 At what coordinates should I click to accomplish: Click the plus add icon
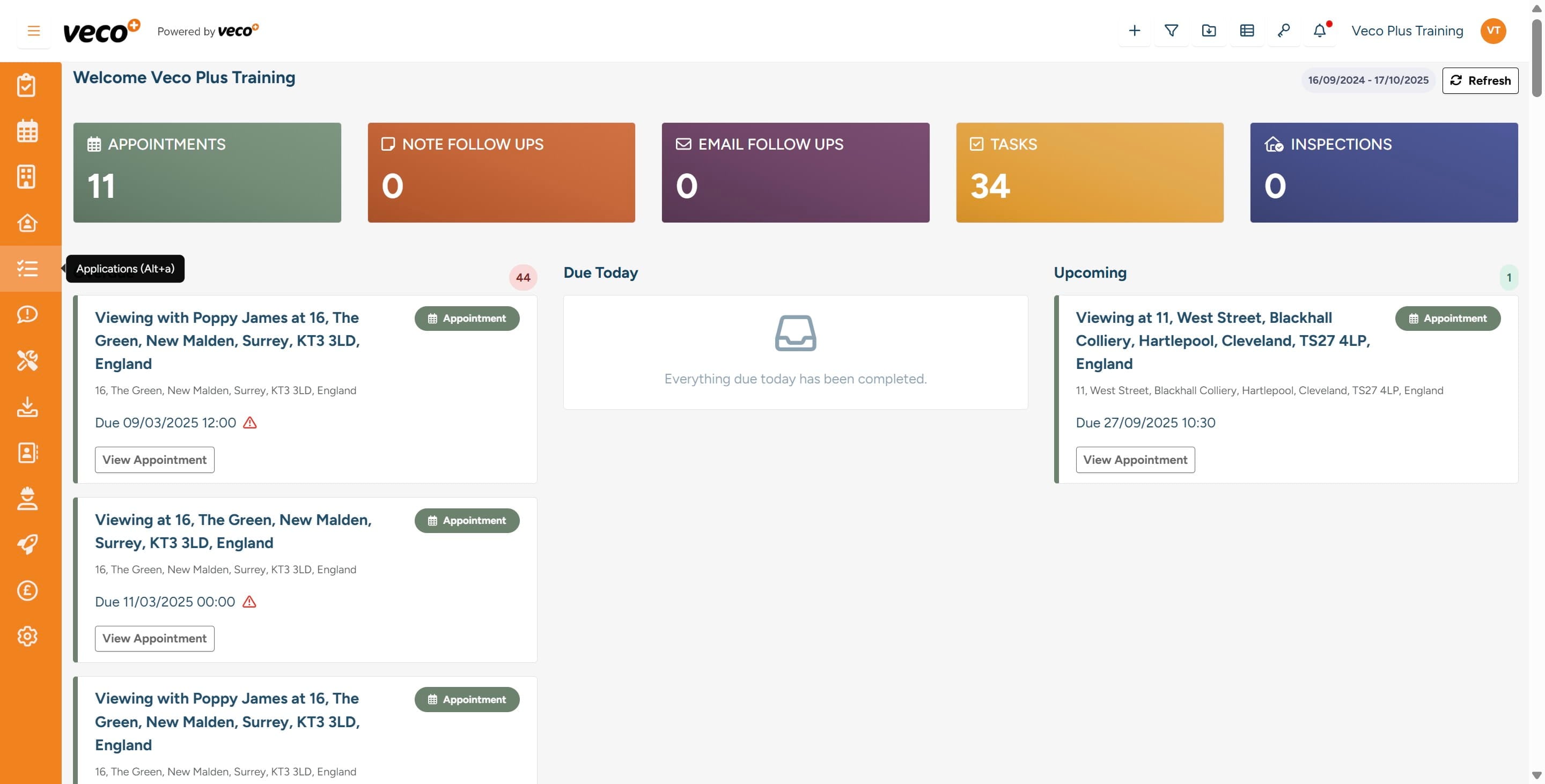coord(1134,31)
